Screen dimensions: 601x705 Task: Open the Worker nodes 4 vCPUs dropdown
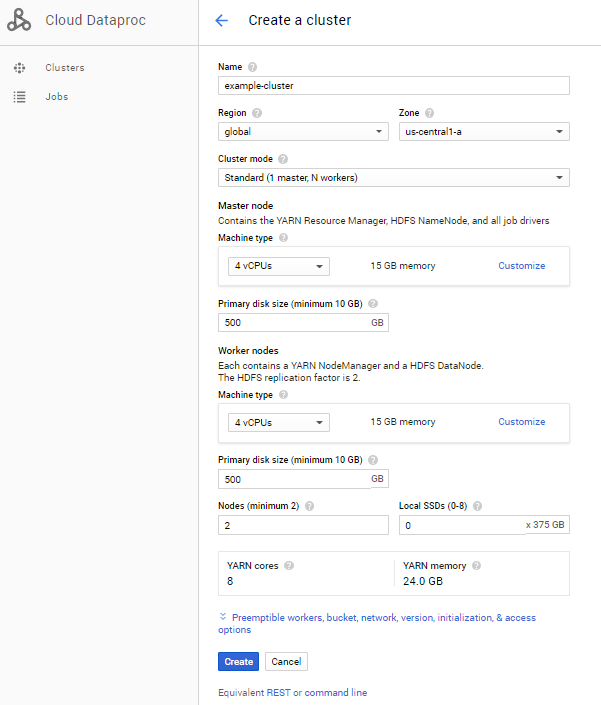[279, 423]
